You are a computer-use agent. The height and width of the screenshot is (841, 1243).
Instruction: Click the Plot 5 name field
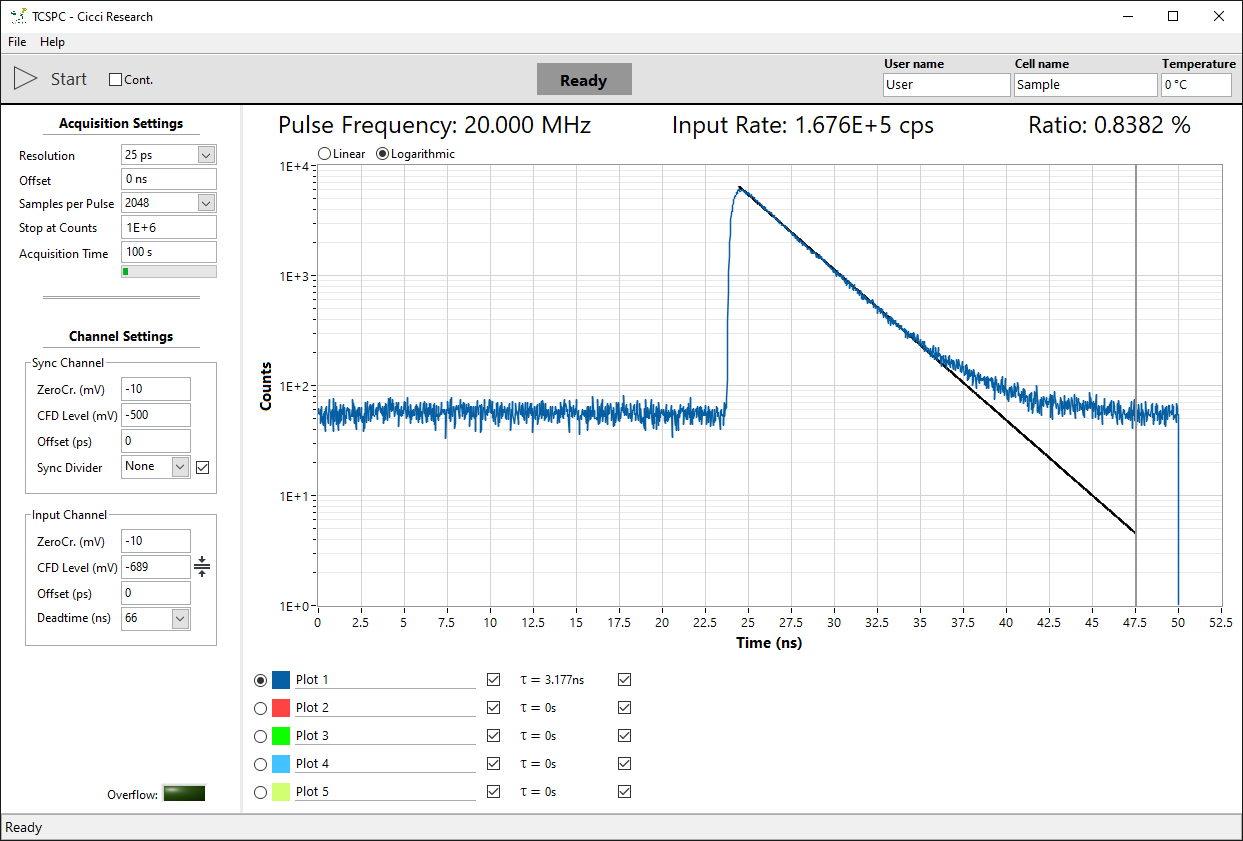coord(385,792)
